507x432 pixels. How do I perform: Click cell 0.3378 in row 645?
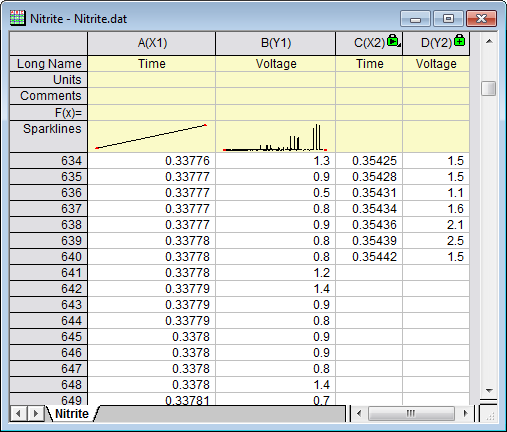click(152, 337)
